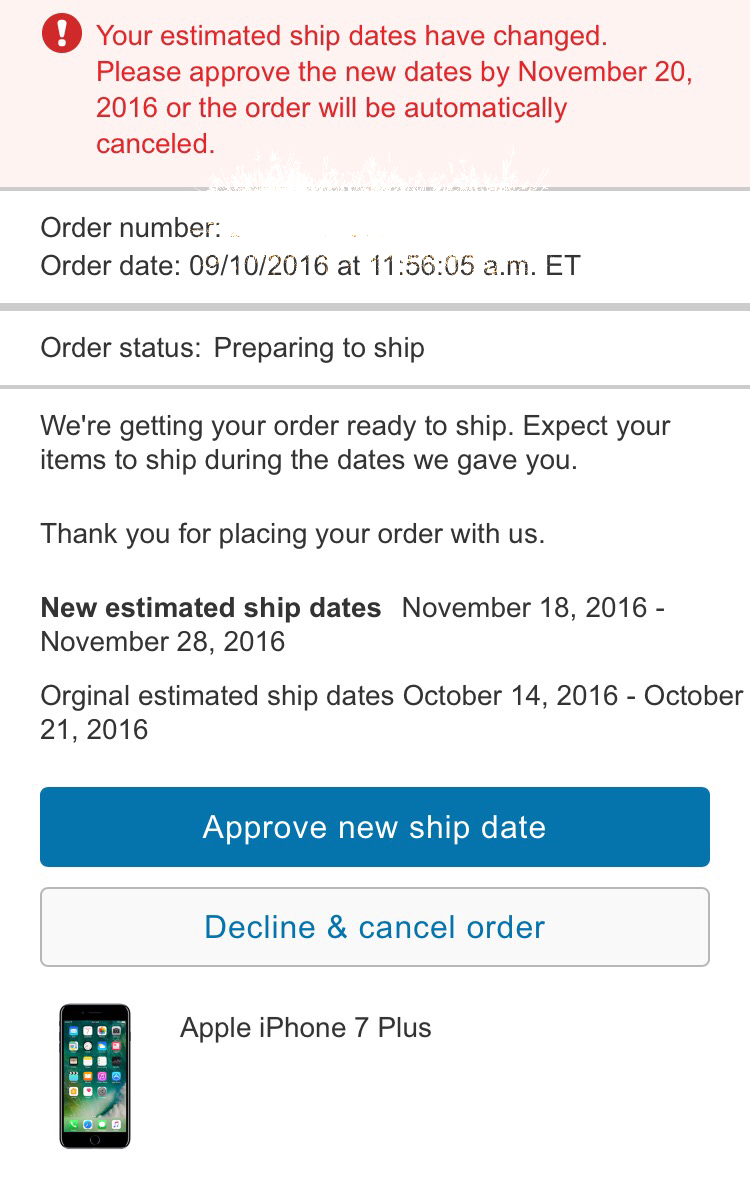The width and height of the screenshot is (750, 1182).
Task: Click the blank redacted order number value
Action: coord(300,228)
